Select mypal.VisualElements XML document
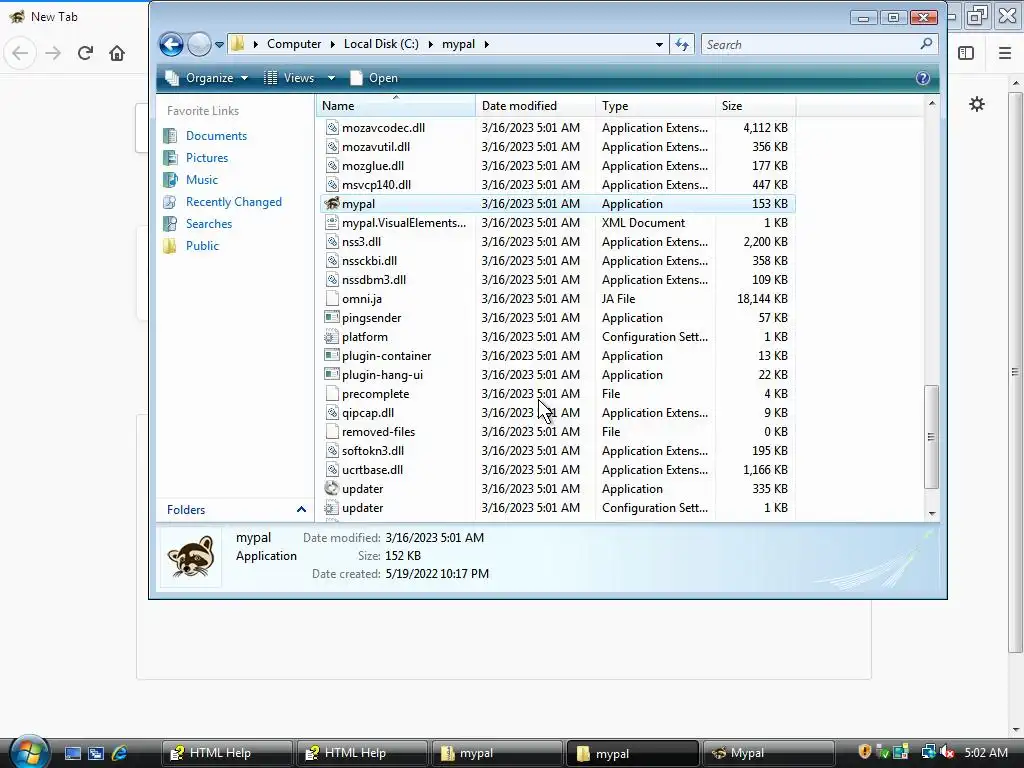The height and width of the screenshot is (768, 1024). pyautogui.click(x=404, y=223)
